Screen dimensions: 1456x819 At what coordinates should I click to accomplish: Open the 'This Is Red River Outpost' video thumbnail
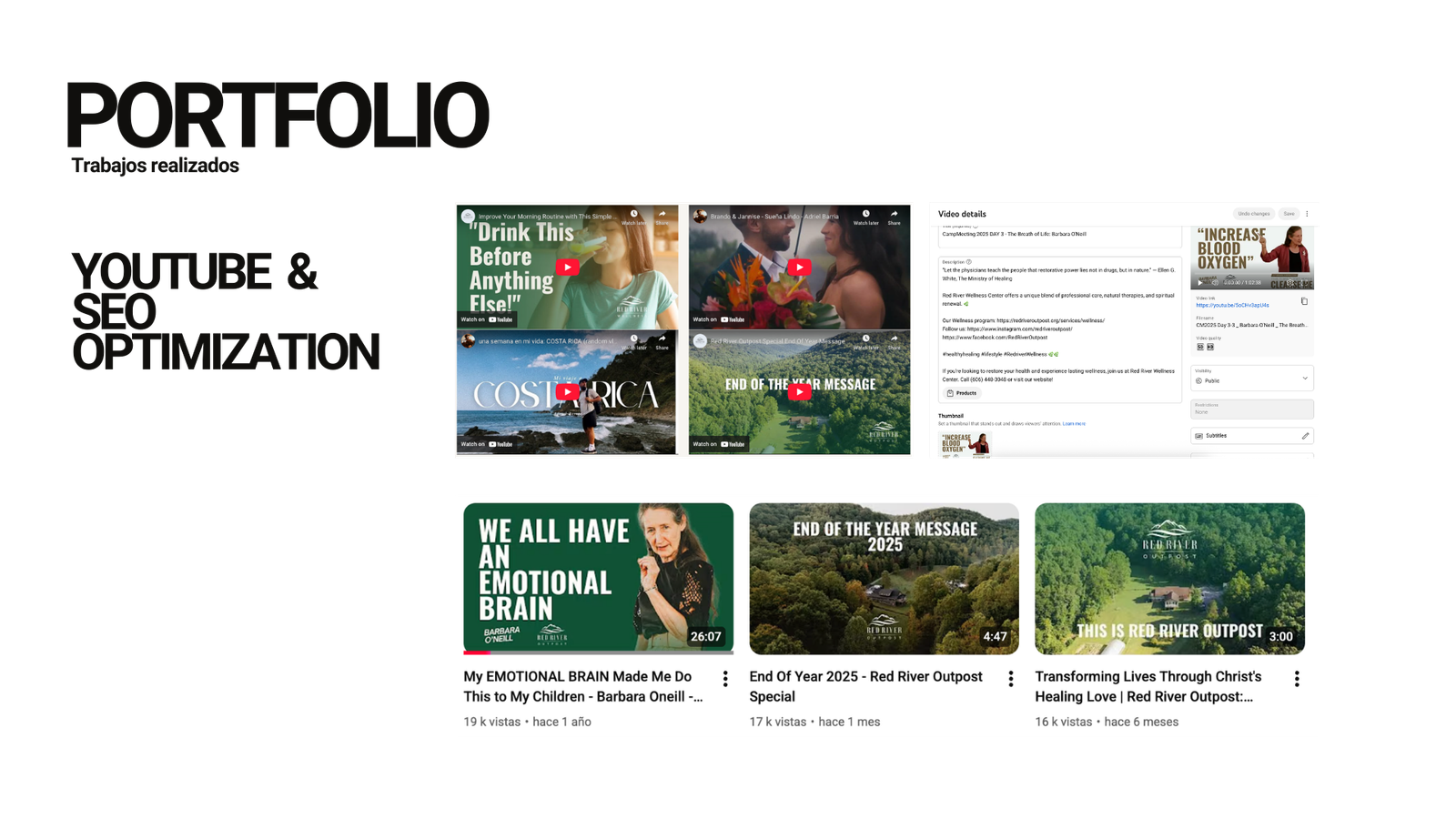(x=1169, y=579)
